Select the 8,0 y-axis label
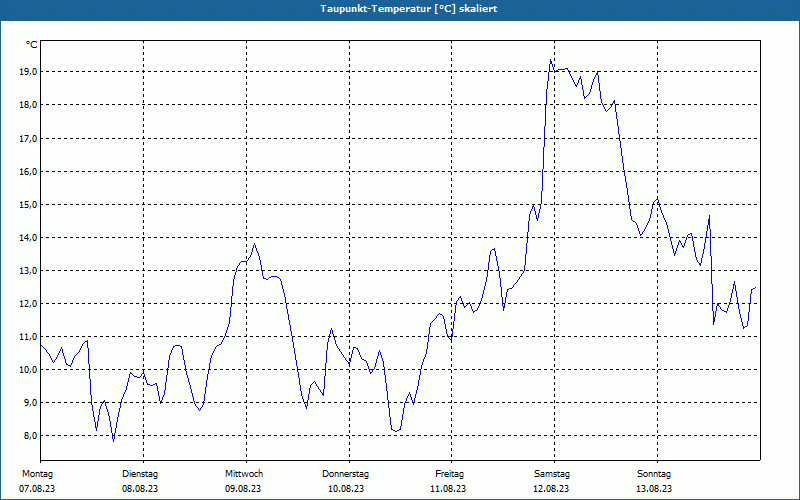800x500 pixels. click(x=31, y=436)
